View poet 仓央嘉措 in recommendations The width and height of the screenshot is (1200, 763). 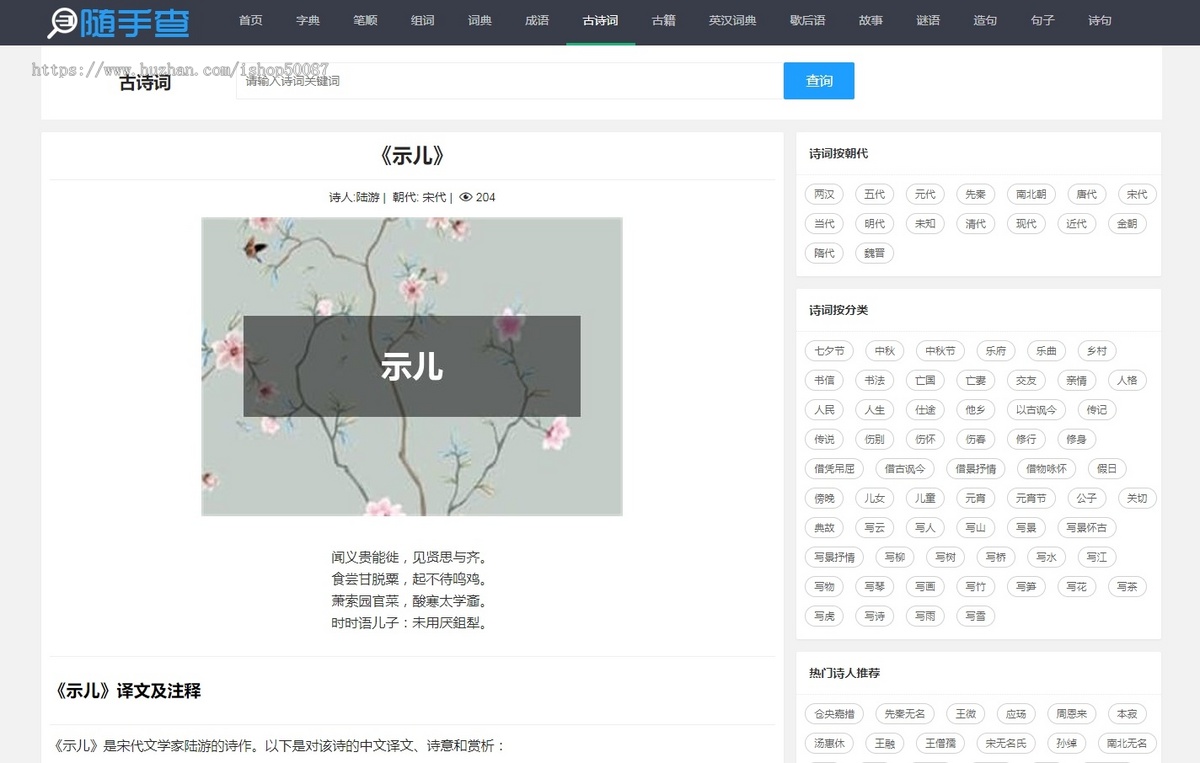tap(834, 714)
